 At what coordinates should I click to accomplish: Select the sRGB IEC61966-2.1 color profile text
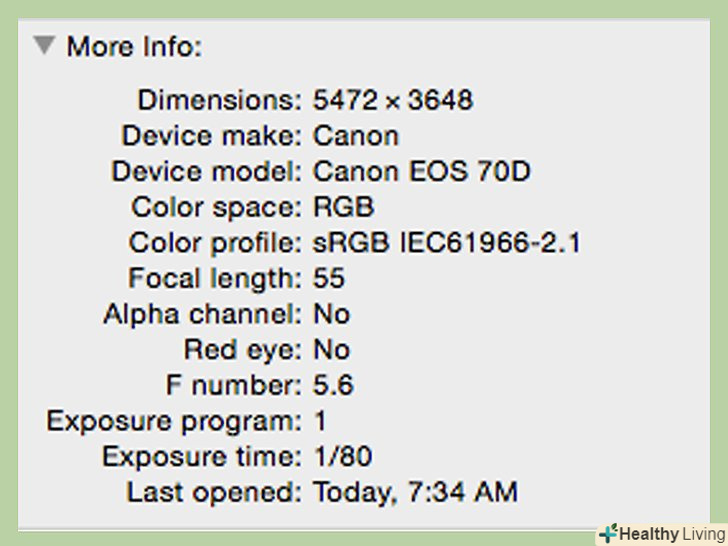click(x=447, y=243)
